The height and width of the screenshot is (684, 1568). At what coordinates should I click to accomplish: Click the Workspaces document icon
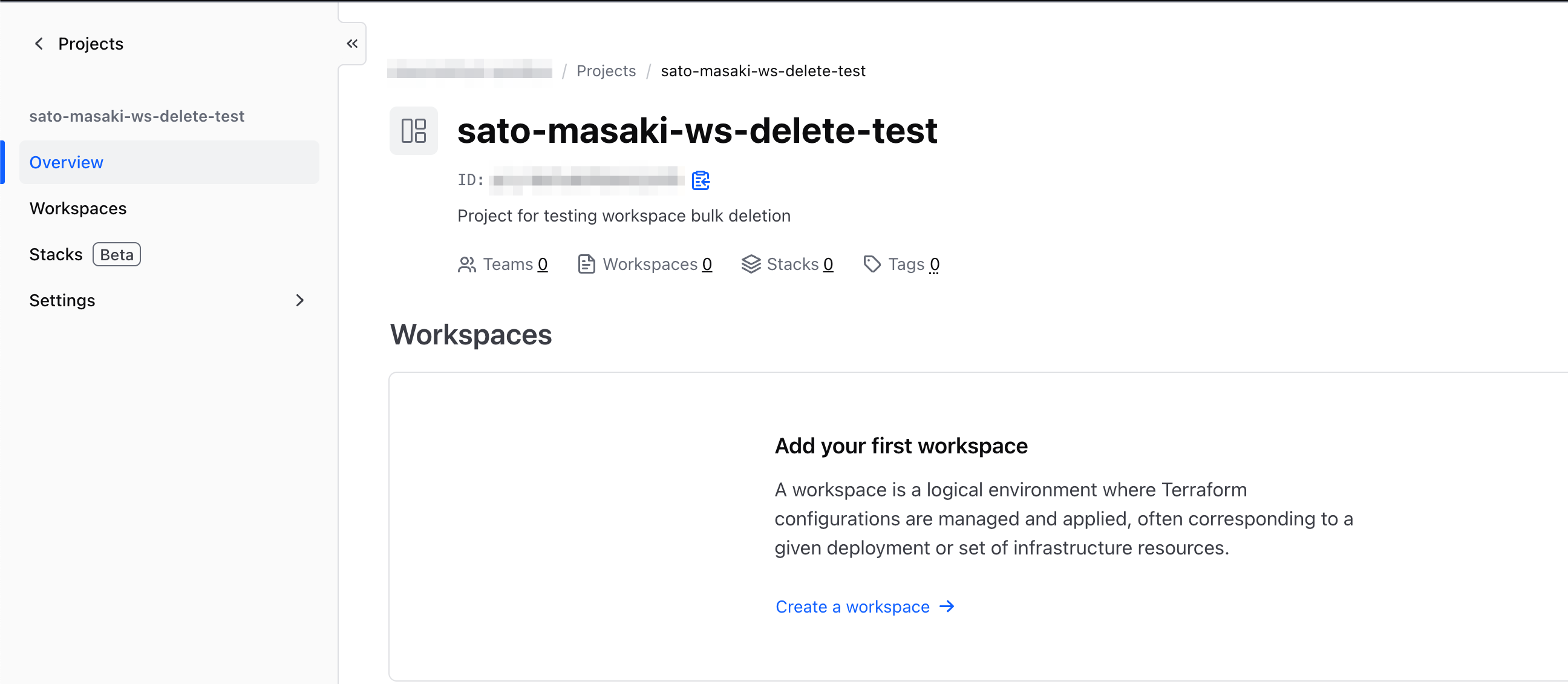pos(586,265)
